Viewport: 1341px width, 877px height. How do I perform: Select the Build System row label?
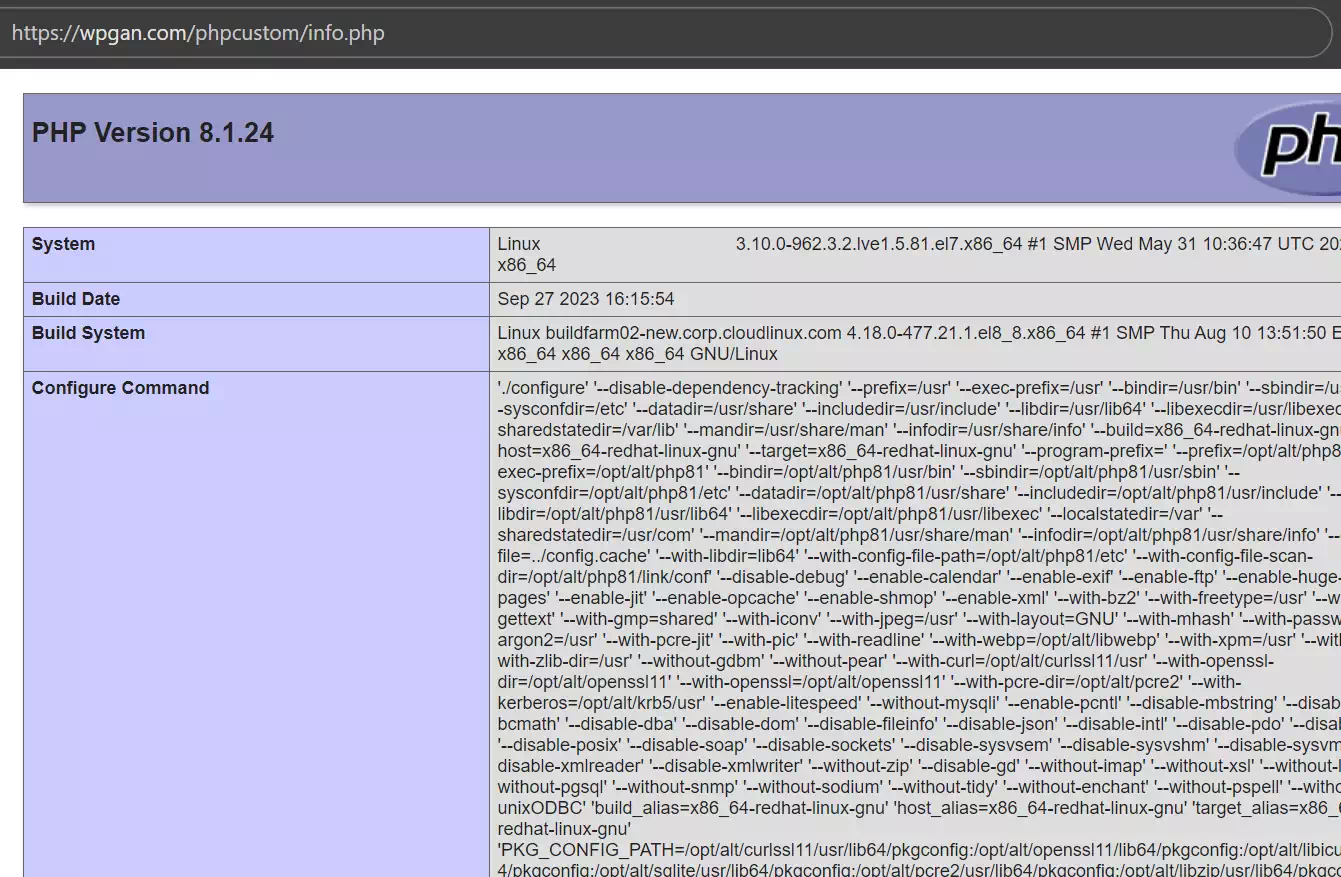pyautogui.click(x=88, y=333)
